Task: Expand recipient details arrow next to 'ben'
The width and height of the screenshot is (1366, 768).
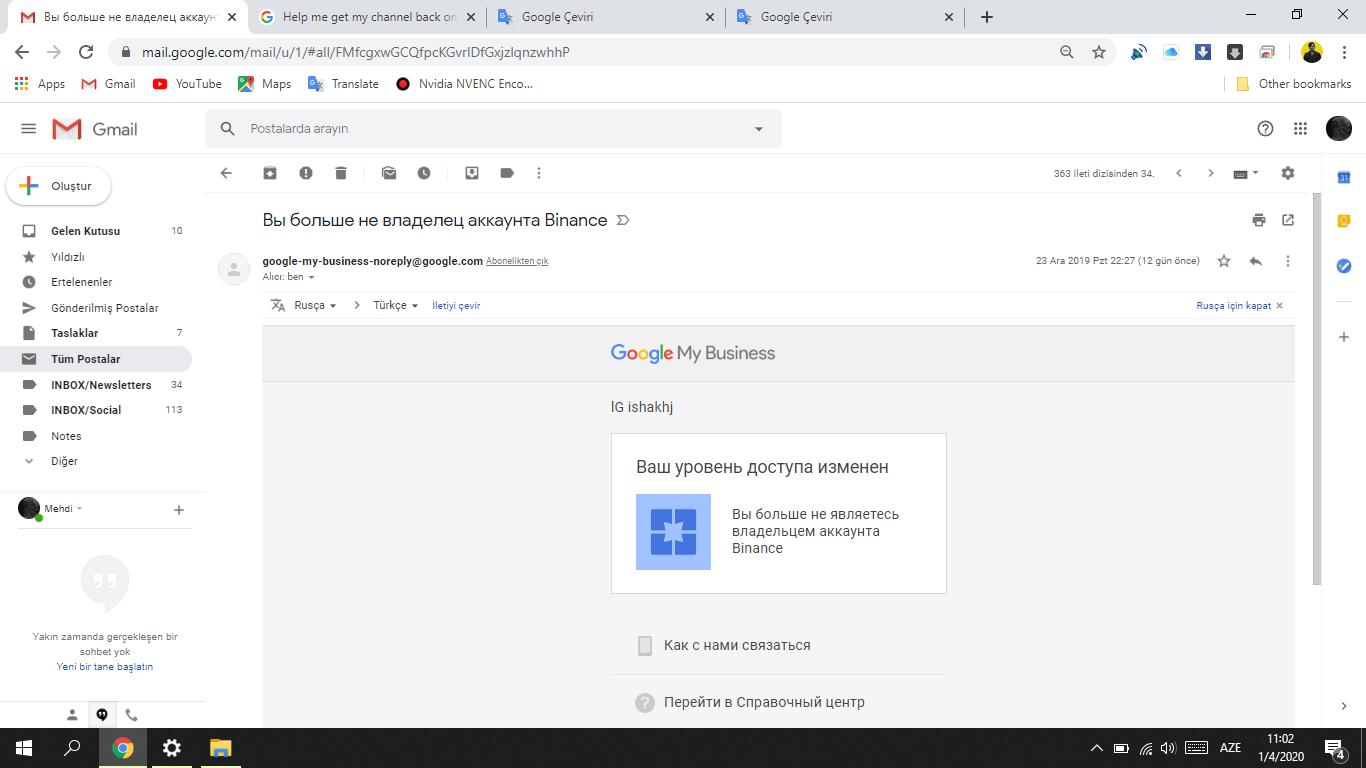Action: 311,277
